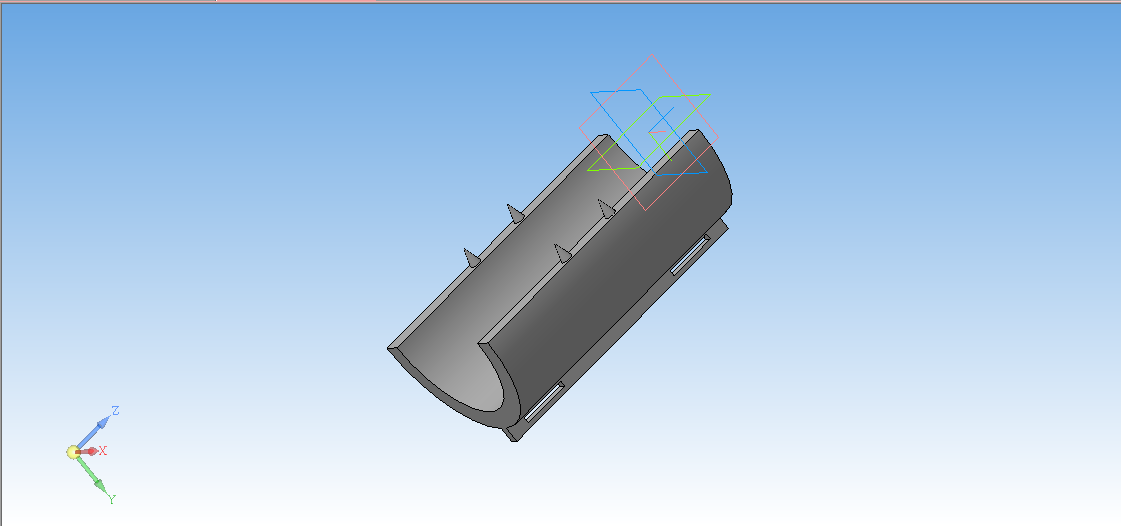This screenshot has width=1121, height=526.
Task: Click the blue Z axis arrow of the triad
Action: point(94,432)
